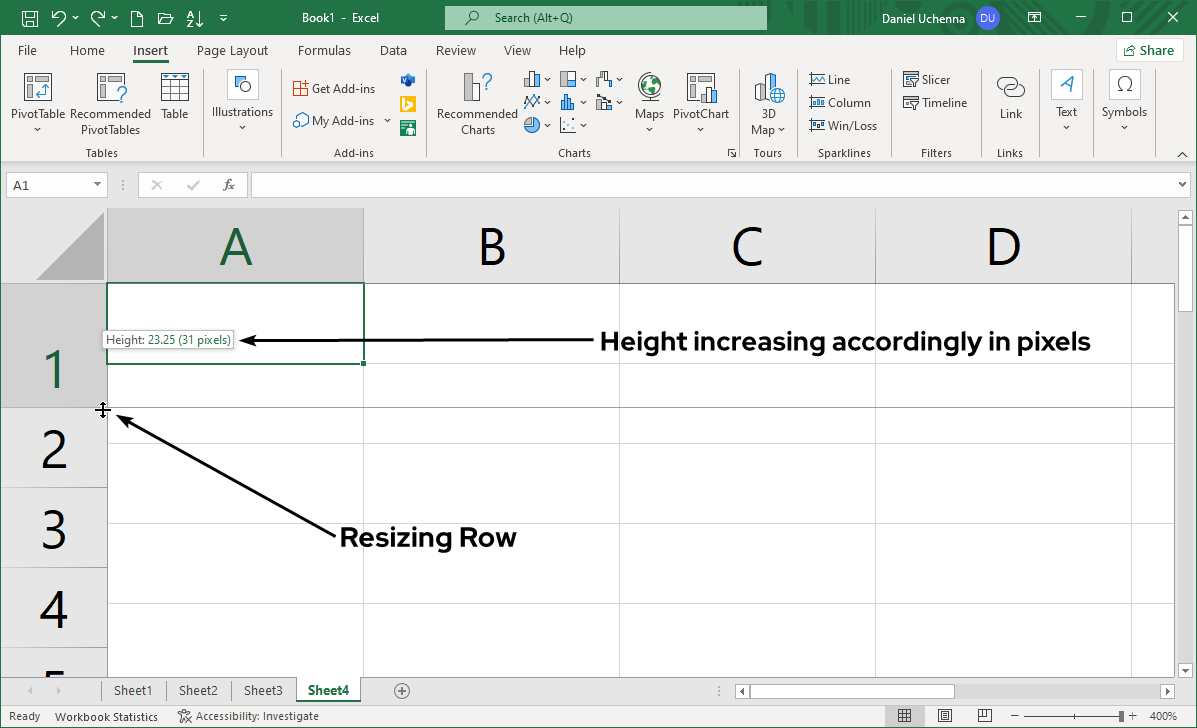Insert a Timeline filter
The height and width of the screenshot is (728, 1197).
pos(935,102)
